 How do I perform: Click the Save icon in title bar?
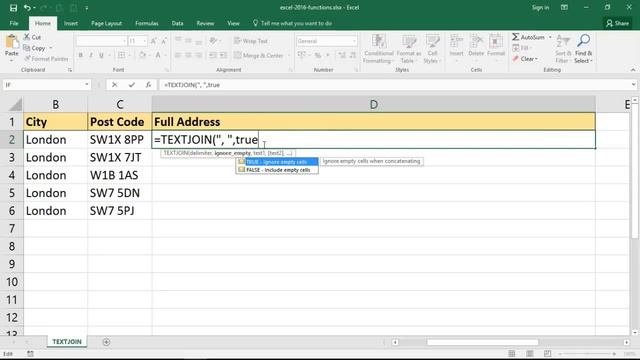pyautogui.click(x=13, y=8)
